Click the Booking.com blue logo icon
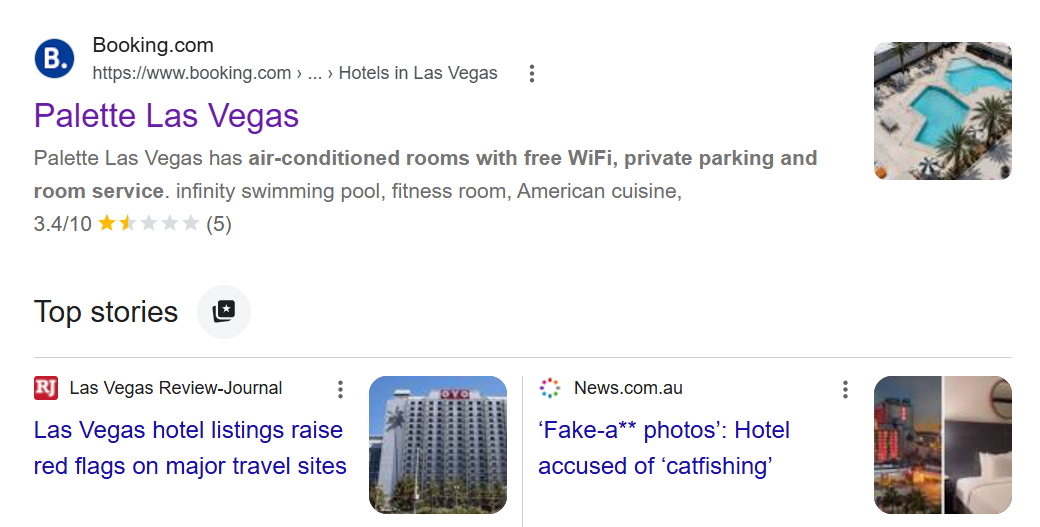Viewport: 1040px width, 527px height. (x=54, y=58)
